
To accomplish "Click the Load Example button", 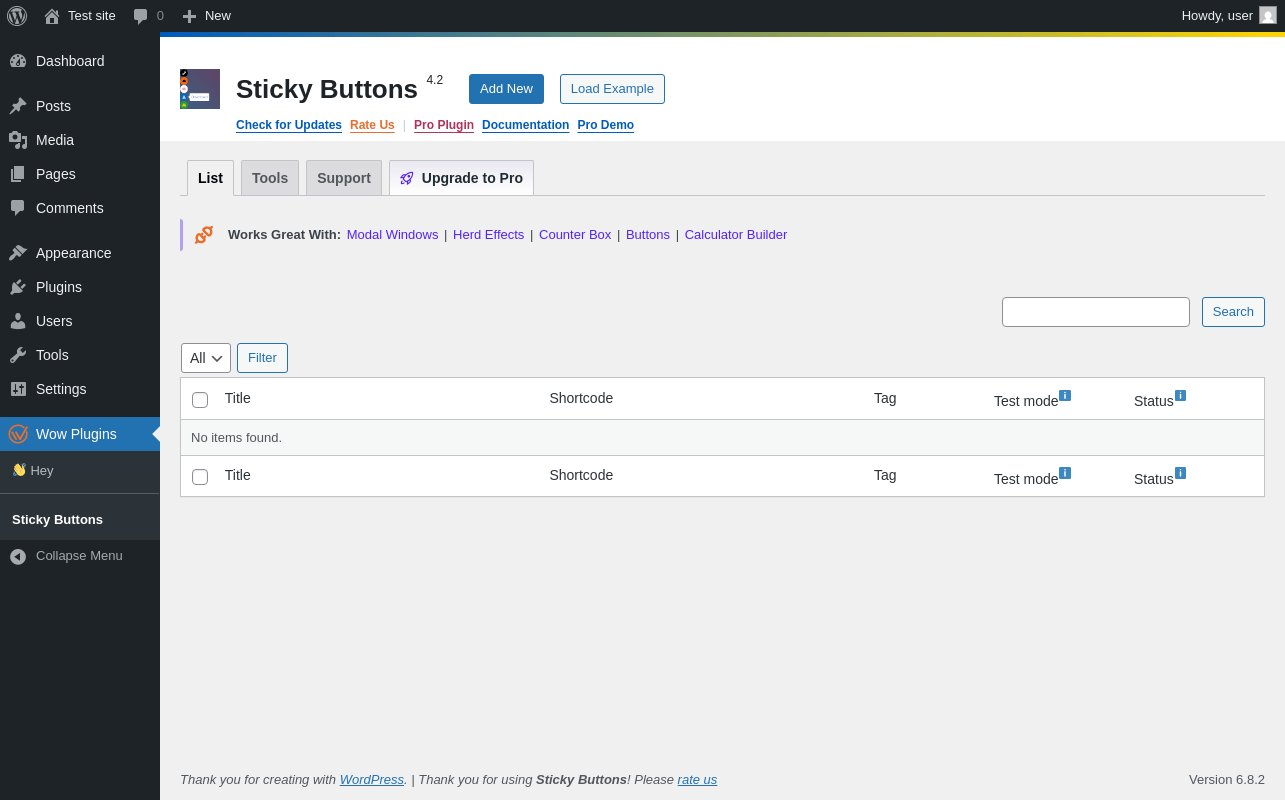I will [612, 89].
